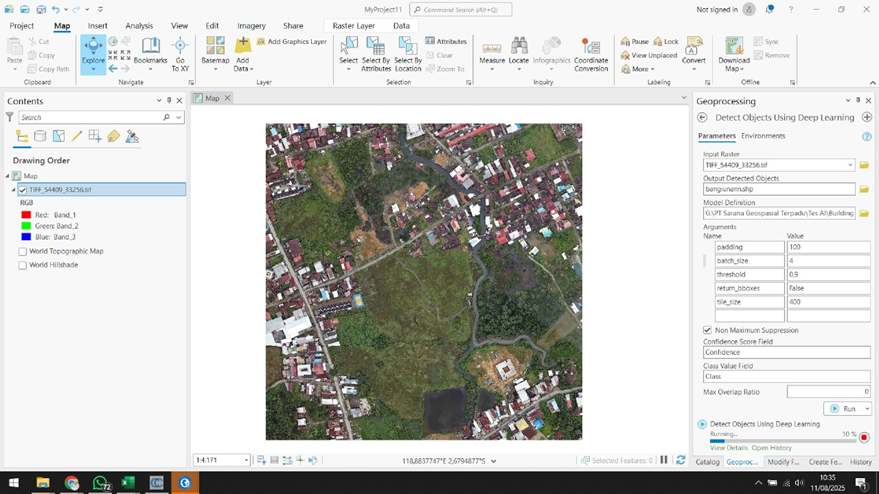Screen dimensions: 879x494
Task: Open Select By Location
Action: pyautogui.click(x=408, y=54)
